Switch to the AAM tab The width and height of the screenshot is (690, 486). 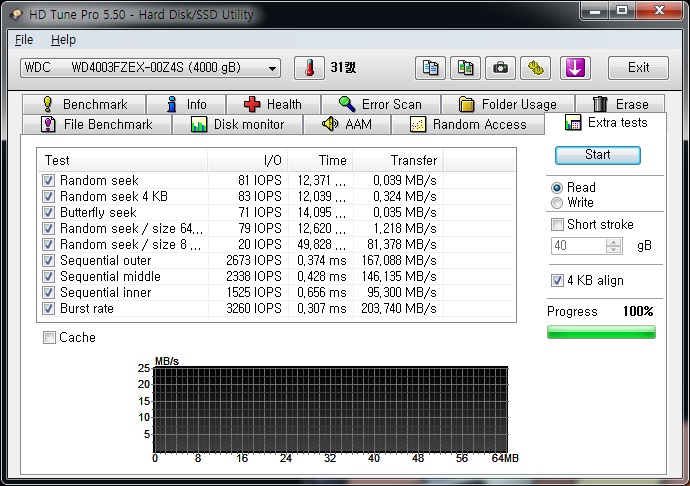[x=347, y=125]
